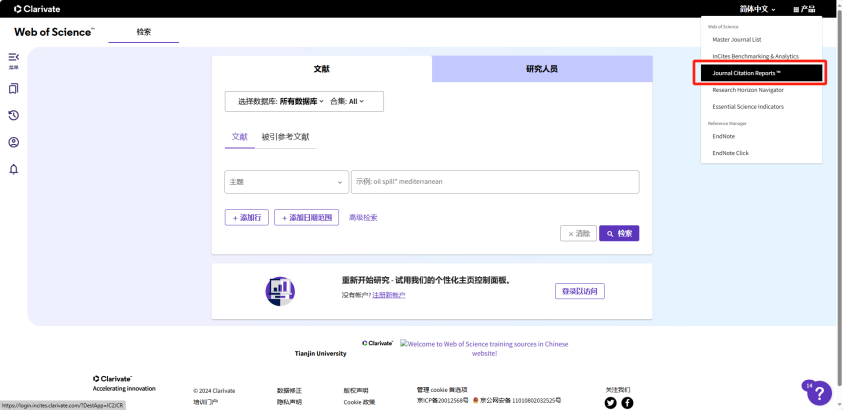Click the 添加行 add row button
This screenshot has width=843, height=410.
[247, 218]
